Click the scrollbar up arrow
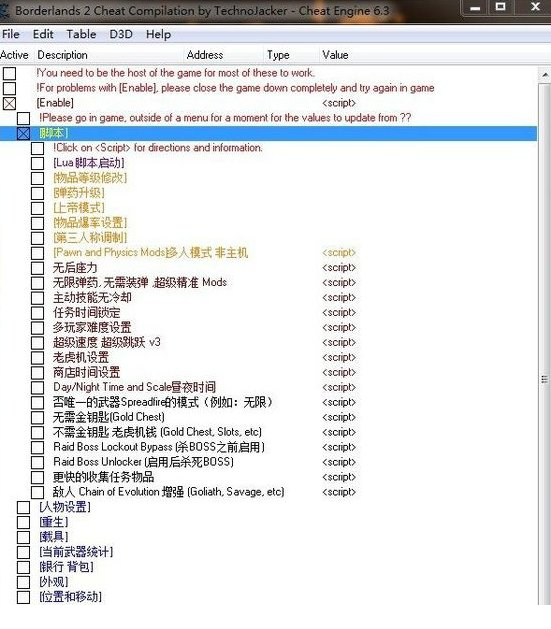Viewport: 551px width, 629px height. 545,75
